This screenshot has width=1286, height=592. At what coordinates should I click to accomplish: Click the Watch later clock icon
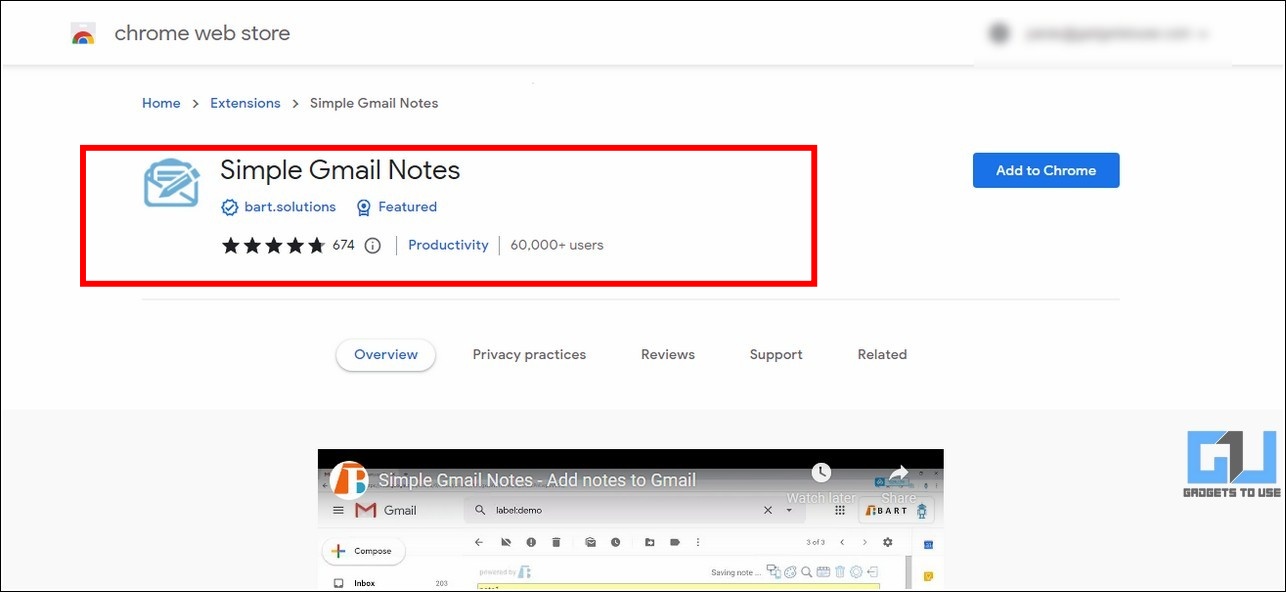coord(821,473)
